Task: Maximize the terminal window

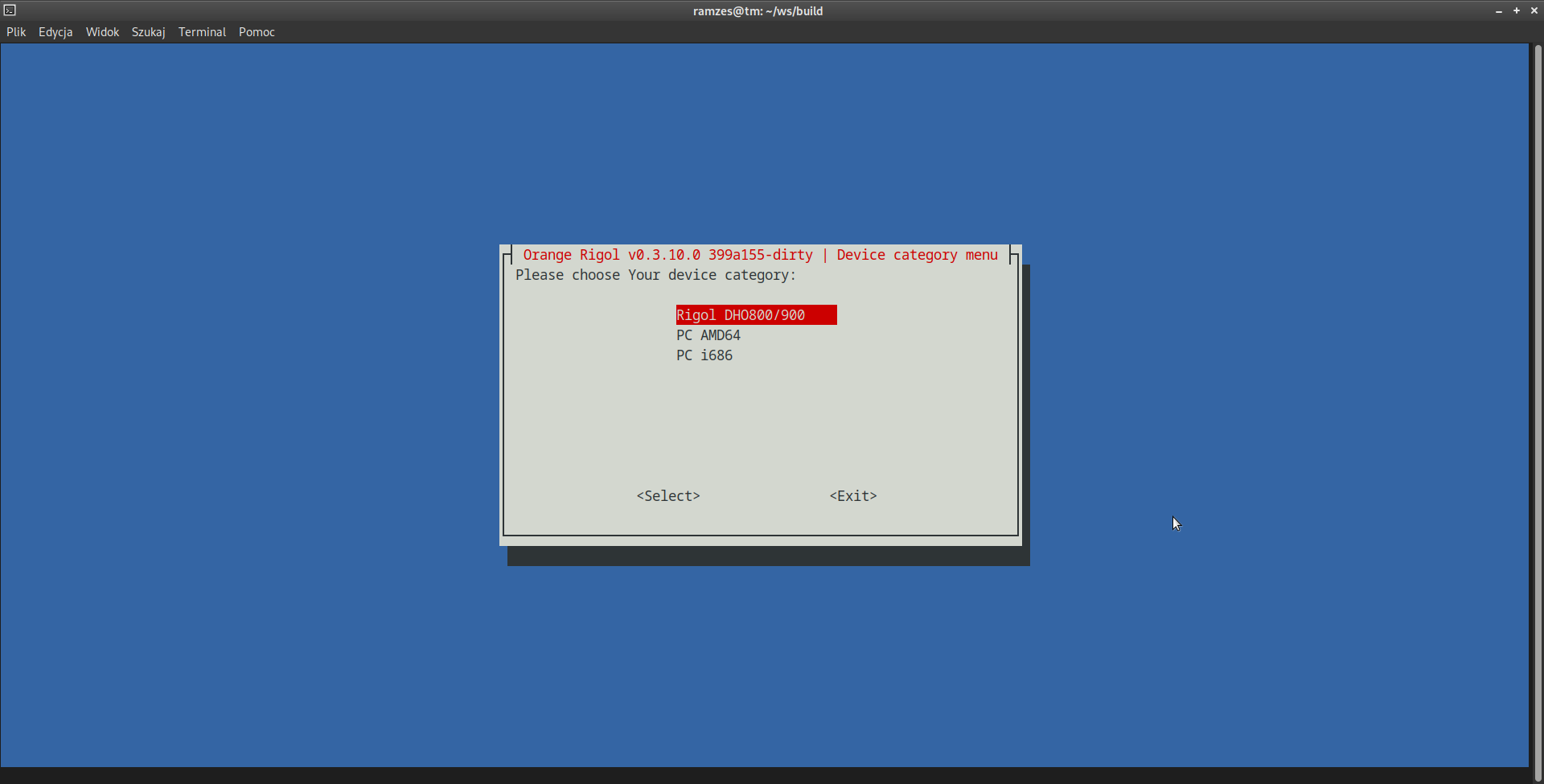Action: click(1517, 10)
